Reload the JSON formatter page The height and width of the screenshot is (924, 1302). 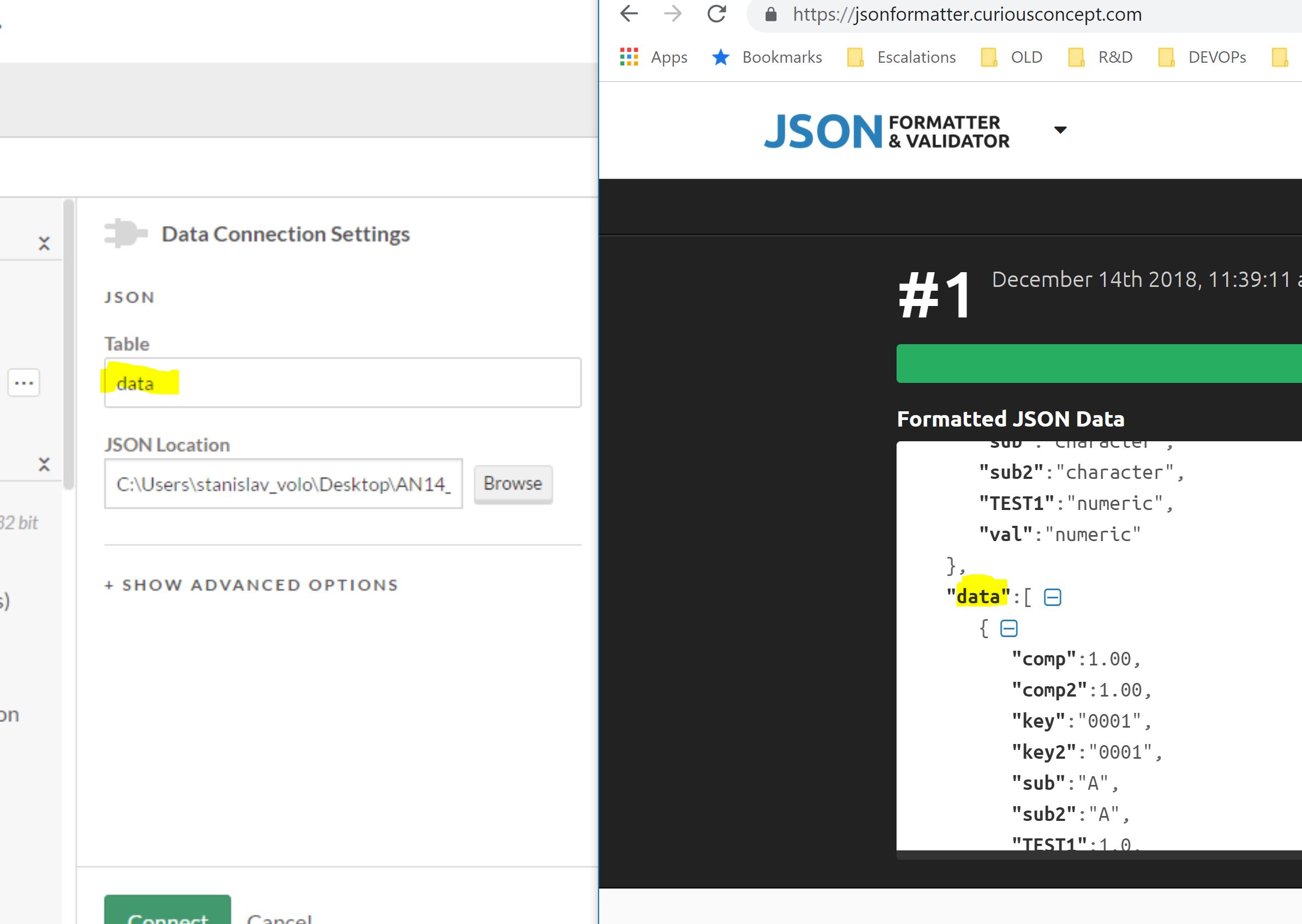716,14
